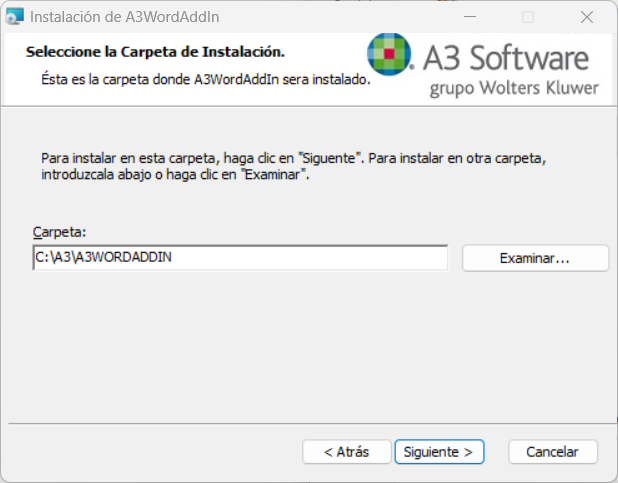Click the disabled maximize window button
This screenshot has width=618, height=483.
(x=528, y=17)
